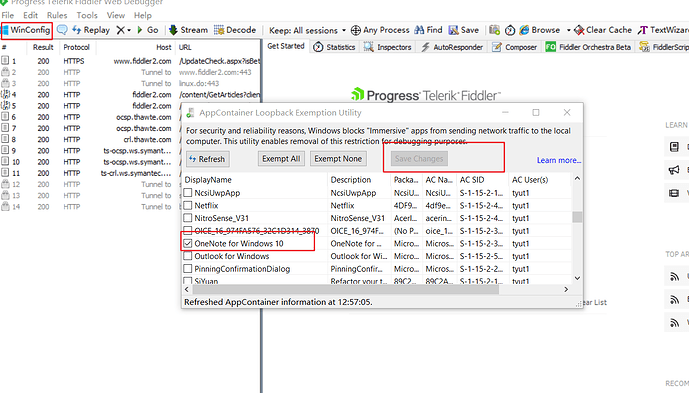Sort by the AC SID column header
This screenshot has width=689, height=393.
click(483, 180)
